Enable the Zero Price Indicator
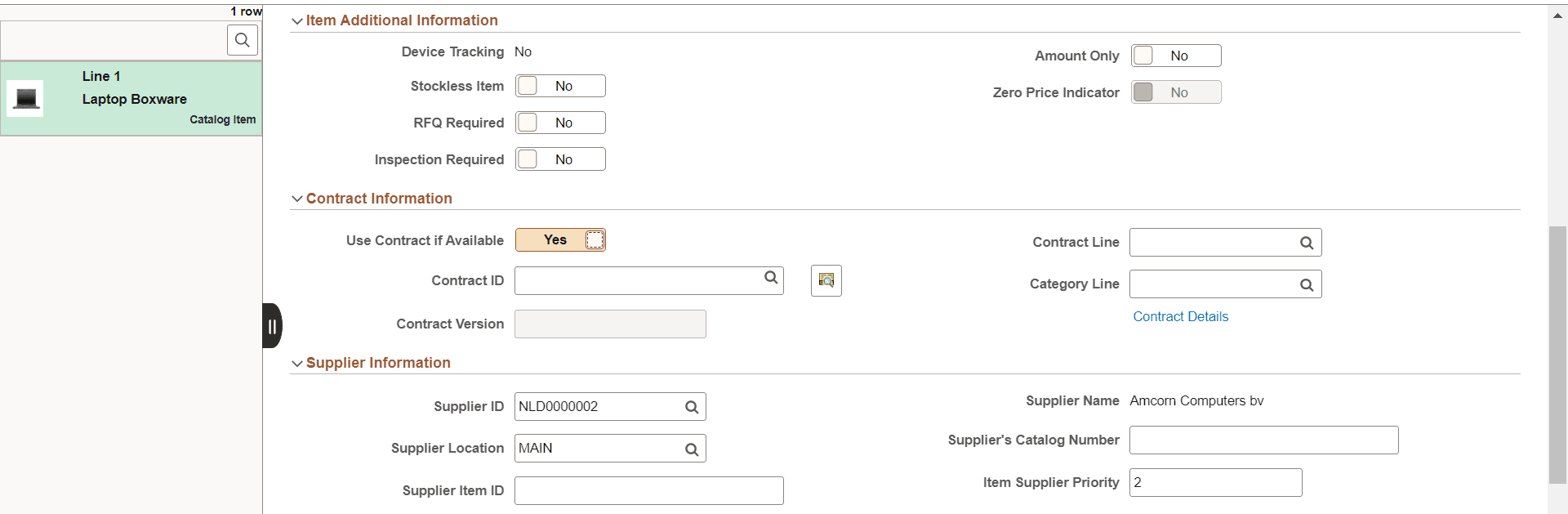 click(x=1176, y=92)
